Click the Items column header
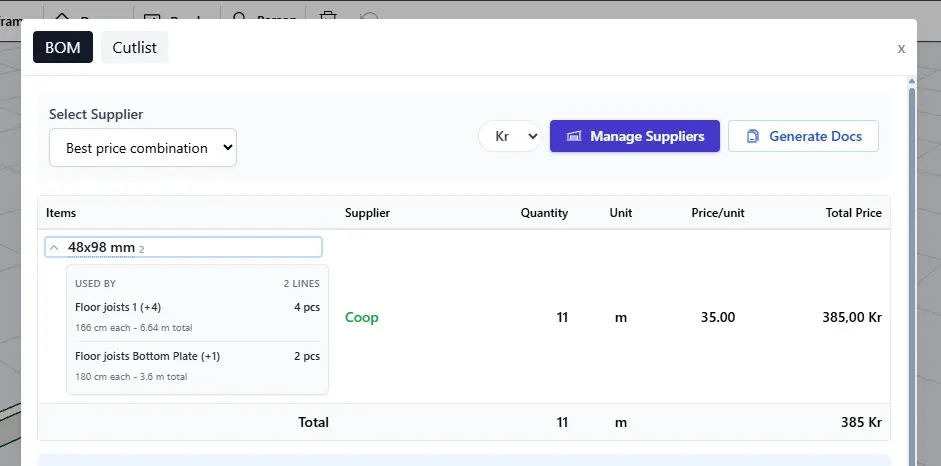Viewport: 941px width, 466px height. pyautogui.click(x=61, y=213)
